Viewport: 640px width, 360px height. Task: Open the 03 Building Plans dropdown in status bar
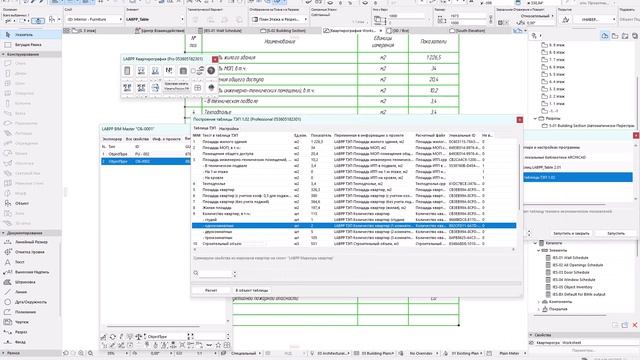tap(375, 353)
